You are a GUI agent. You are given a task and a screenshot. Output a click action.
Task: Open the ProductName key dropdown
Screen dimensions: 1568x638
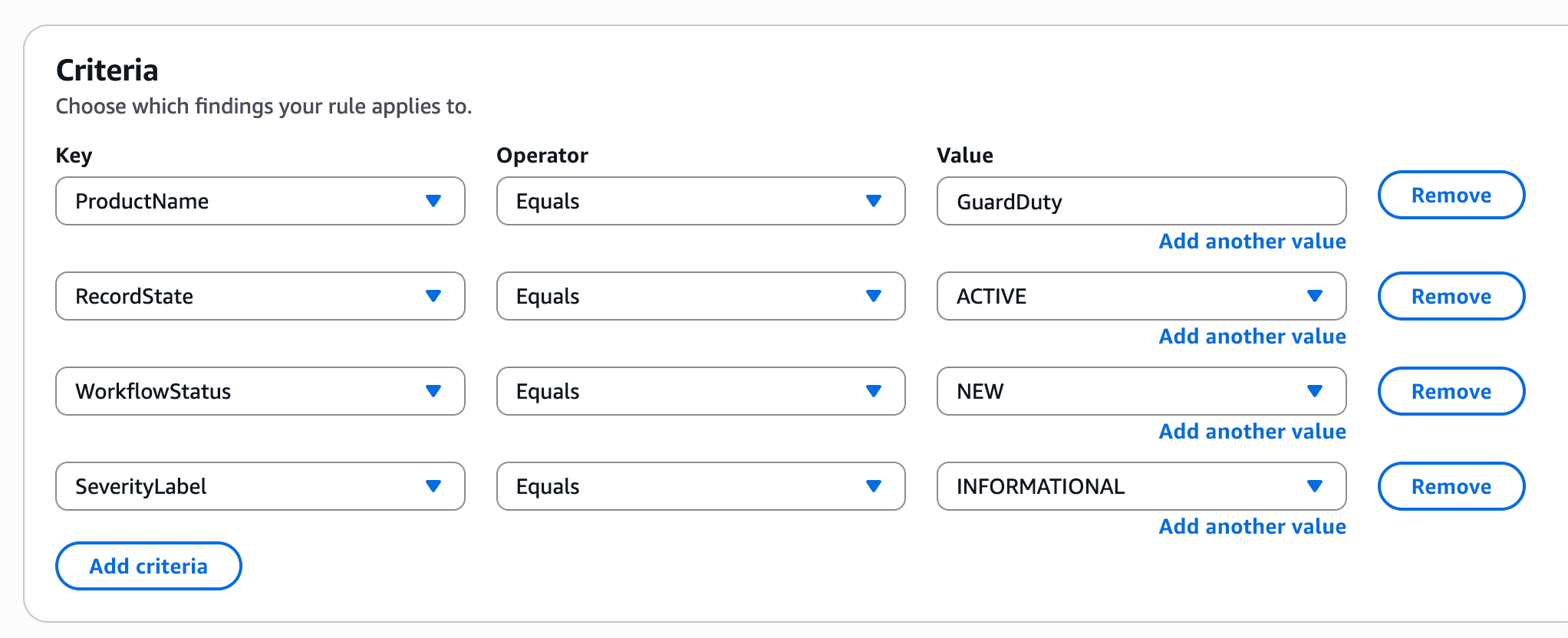click(x=260, y=201)
